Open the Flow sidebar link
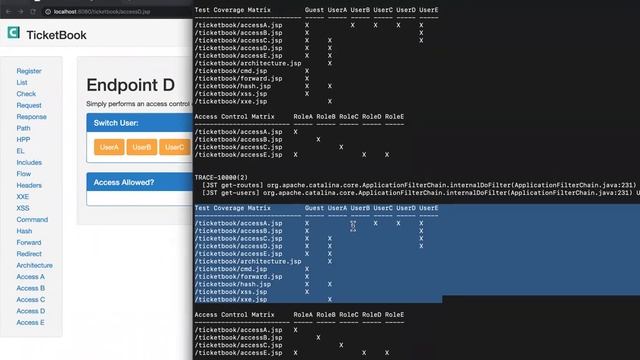This screenshot has height=360, width=640. 24,174
